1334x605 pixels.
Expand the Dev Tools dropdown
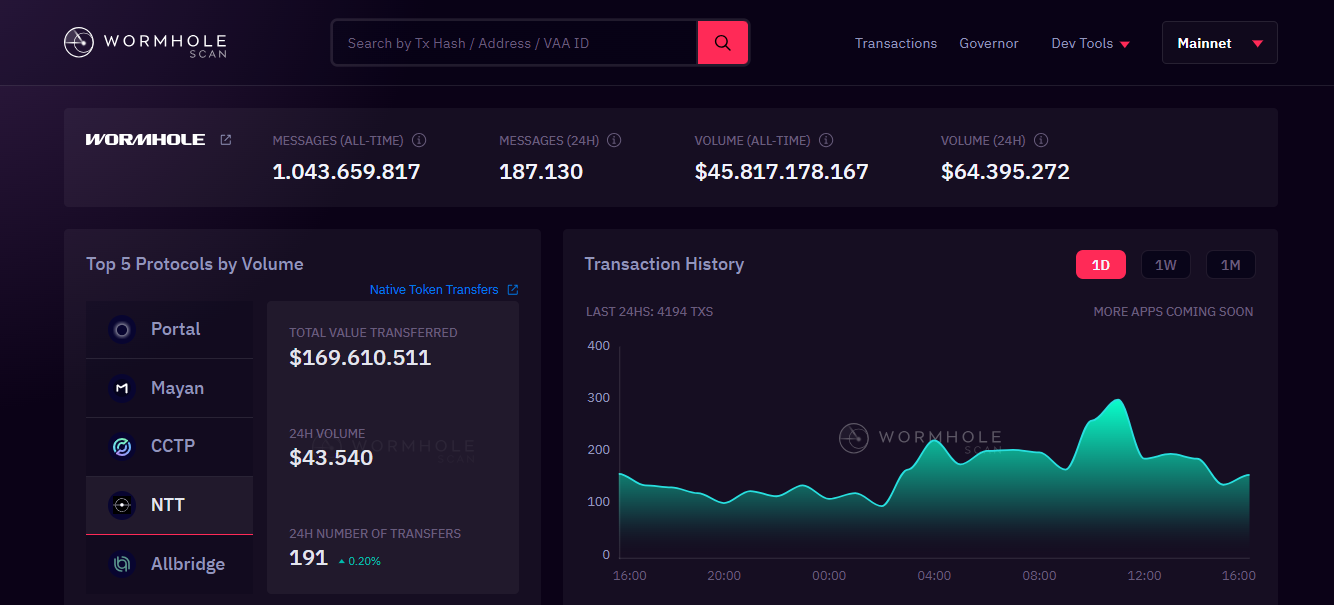pos(1090,43)
